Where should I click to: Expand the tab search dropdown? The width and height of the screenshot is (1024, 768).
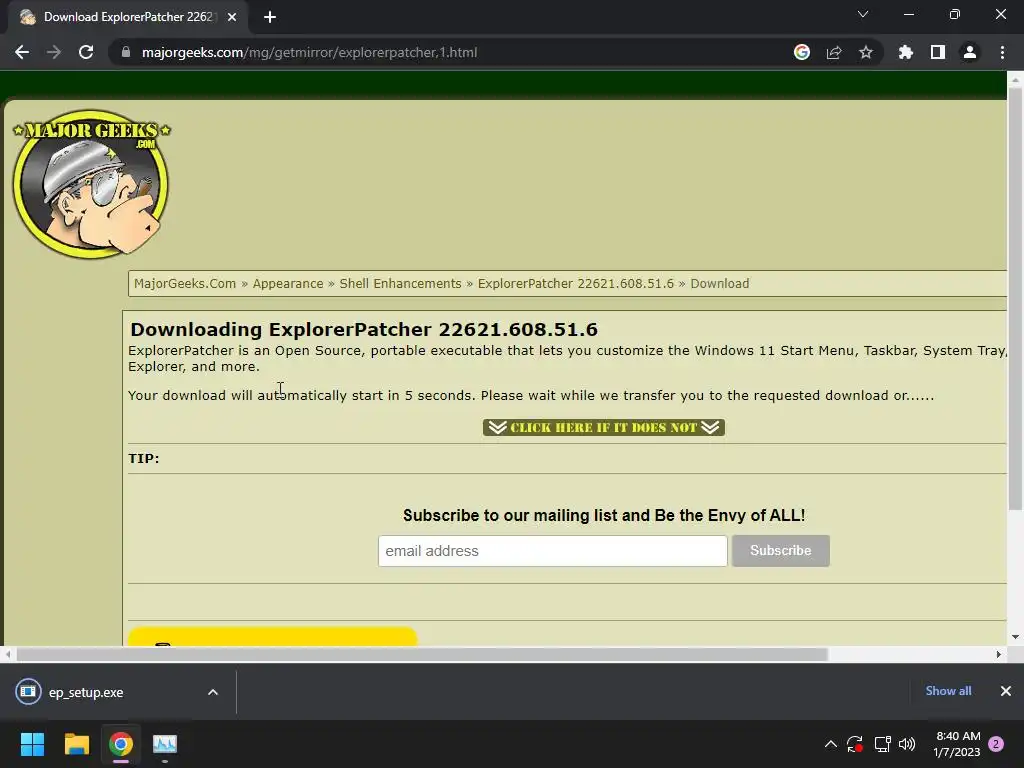point(863,14)
